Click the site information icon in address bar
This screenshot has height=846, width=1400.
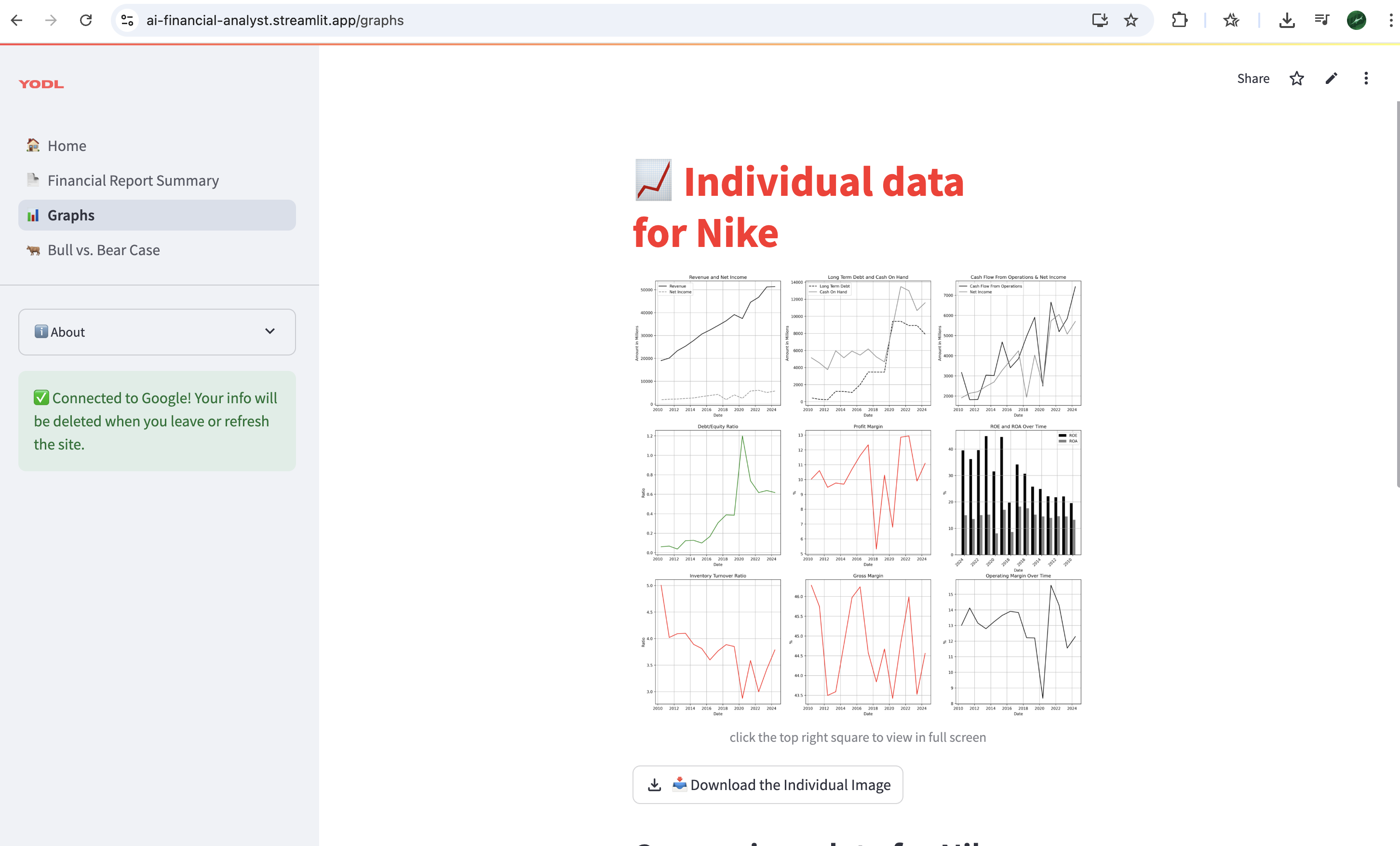point(127,20)
